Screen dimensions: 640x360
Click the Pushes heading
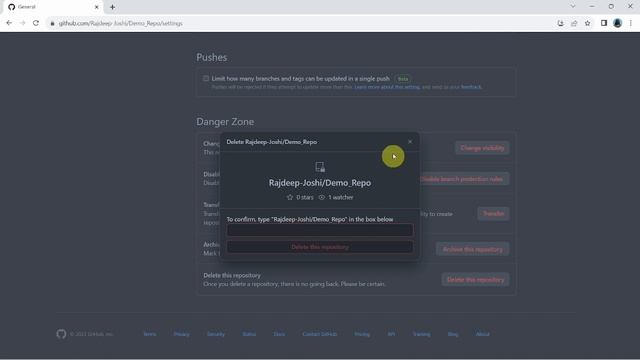pos(211,57)
